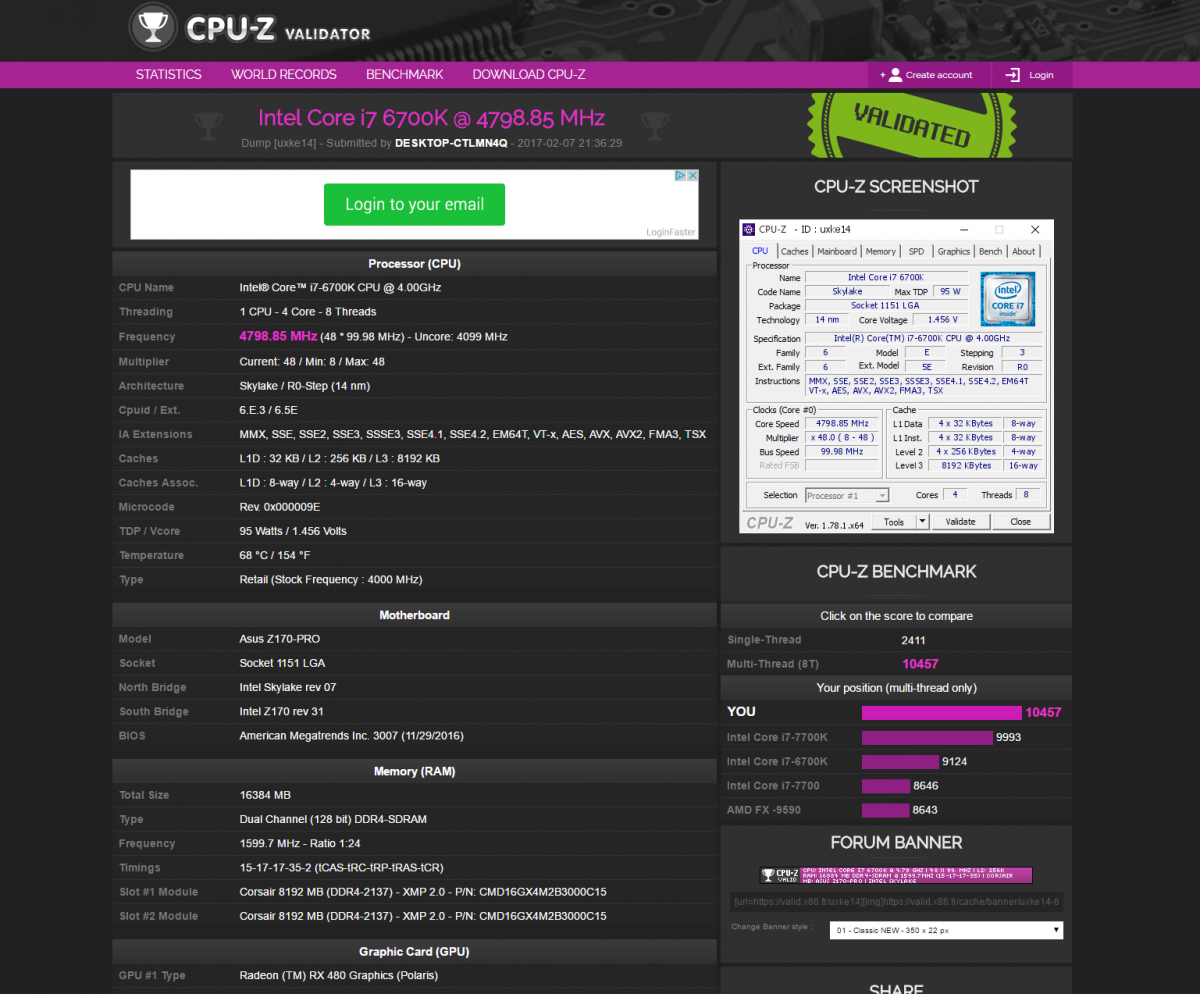Click the YOU benchmark bar
Viewport: 1200px width, 994px height.
[942, 713]
